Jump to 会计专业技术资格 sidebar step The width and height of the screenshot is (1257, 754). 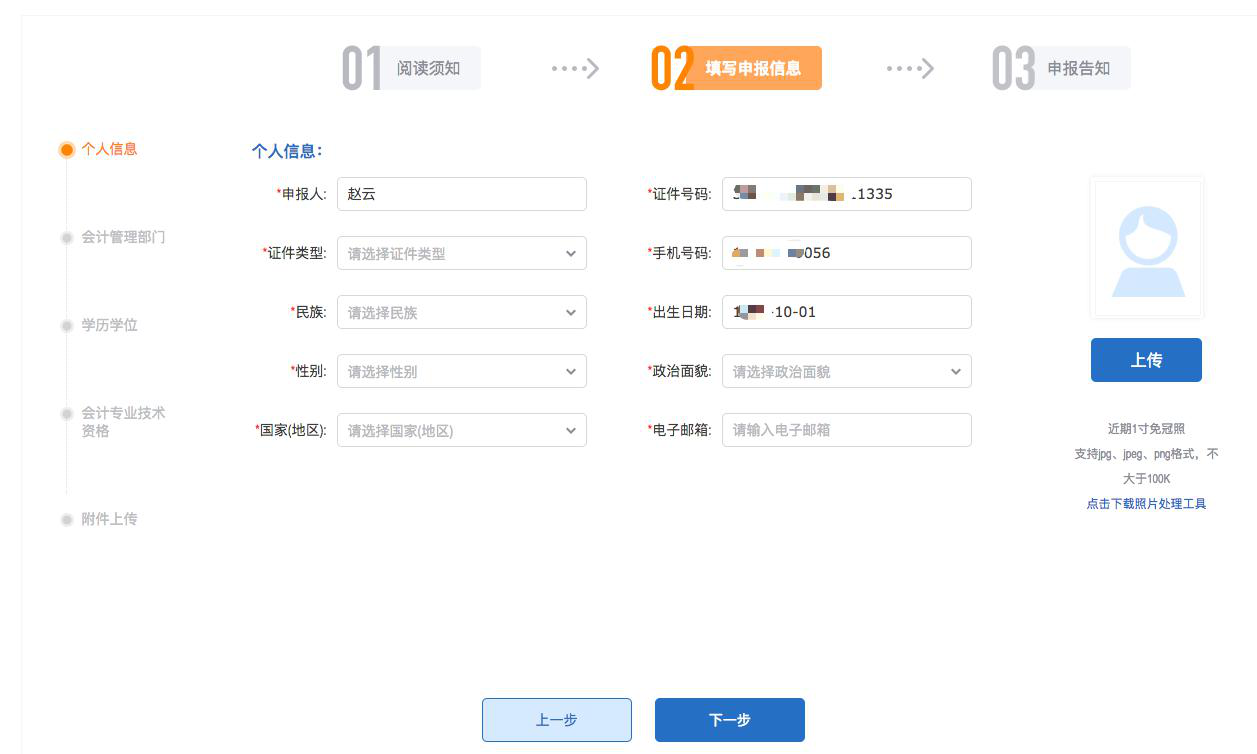[122, 421]
